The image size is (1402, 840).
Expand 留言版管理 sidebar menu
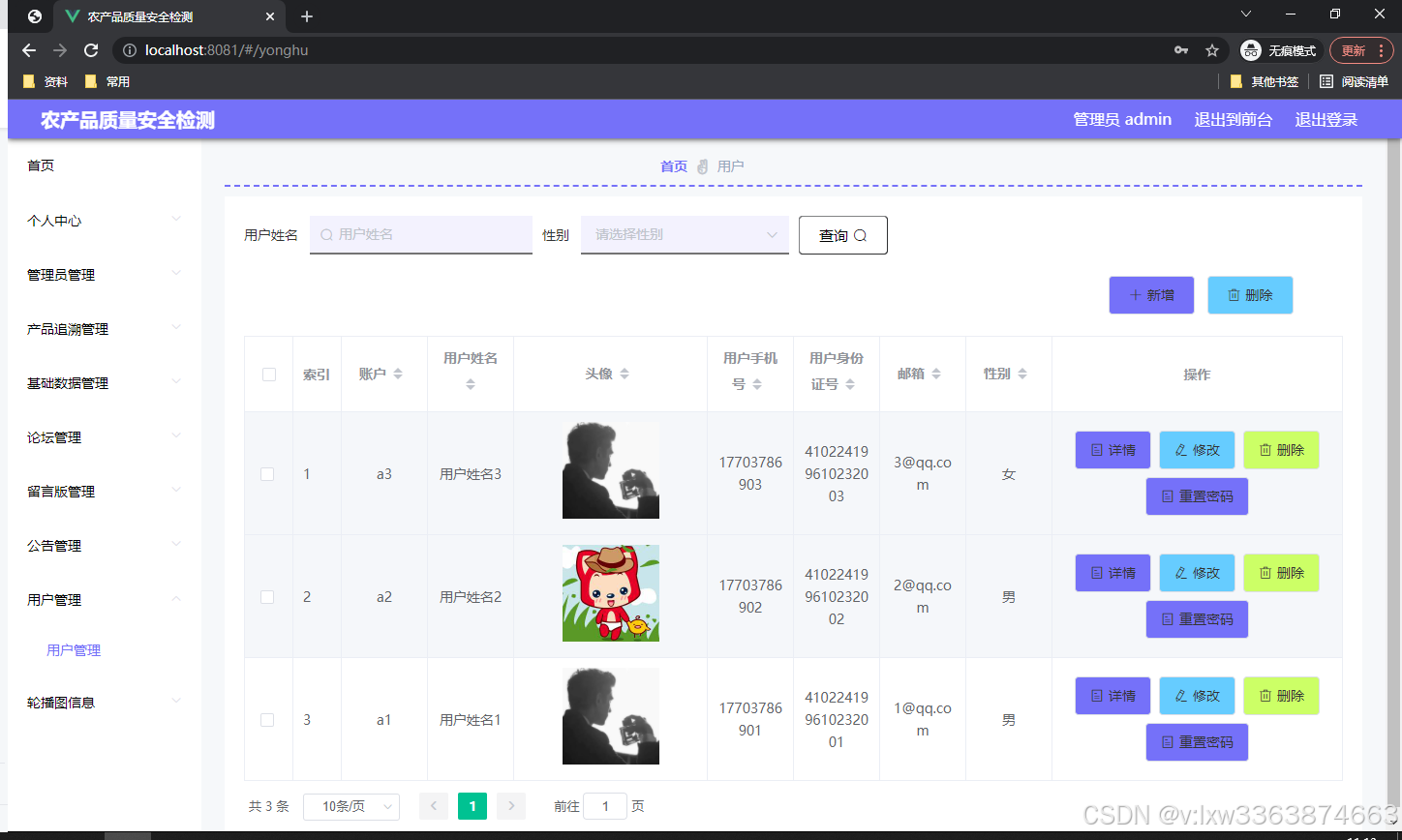(105, 492)
